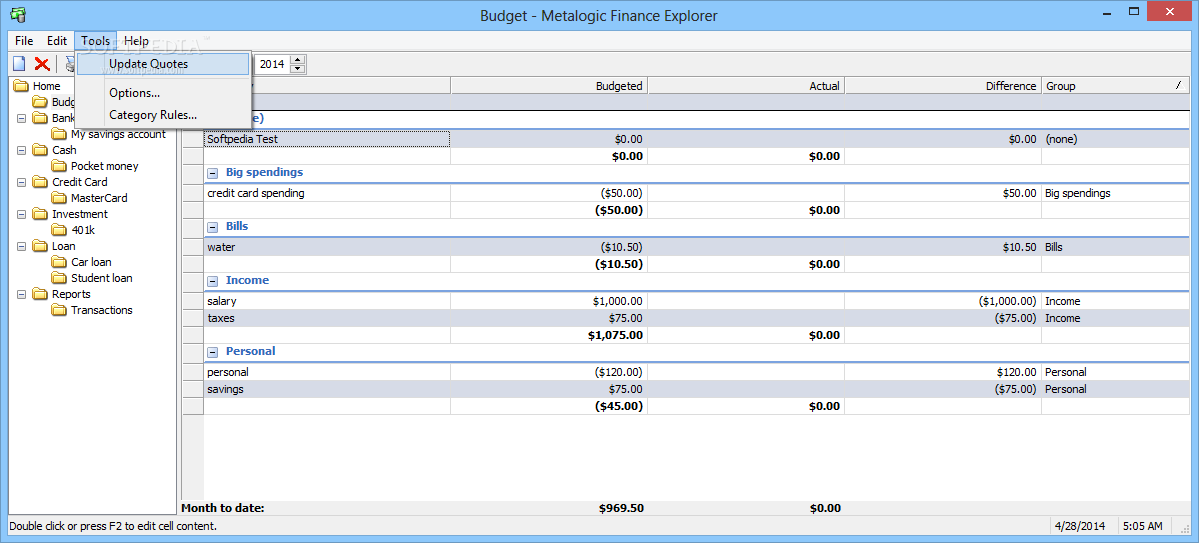Click the row header beside salary row

coord(193,301)
